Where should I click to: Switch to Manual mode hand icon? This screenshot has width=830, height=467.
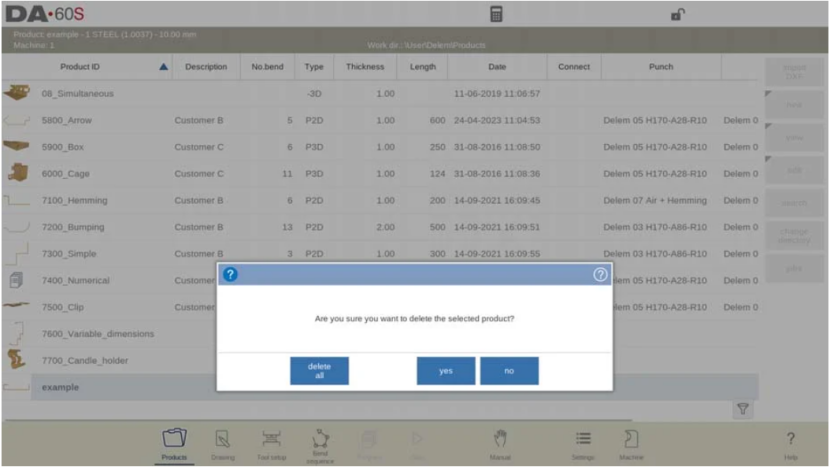pos(502,443)
